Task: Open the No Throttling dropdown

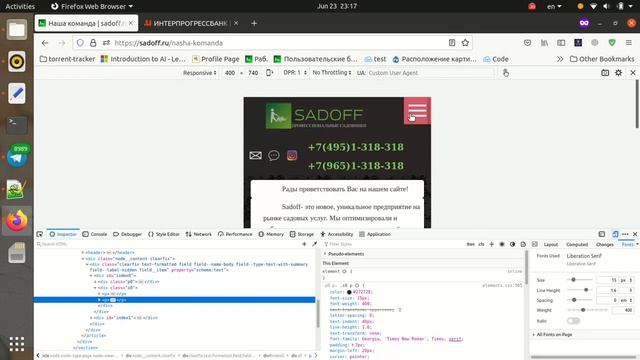Action: 331,73
